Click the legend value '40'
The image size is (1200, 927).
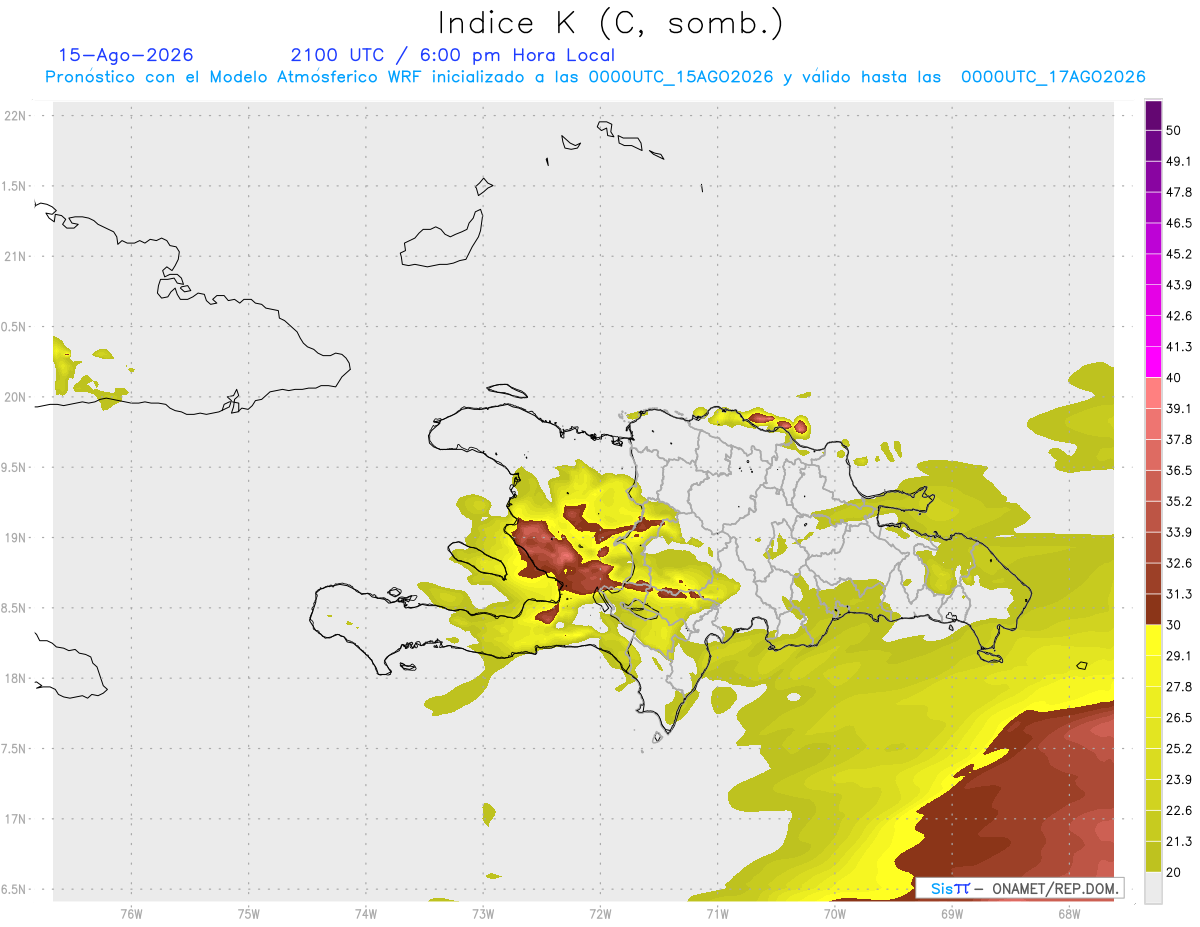click(x=1174, y=378)
